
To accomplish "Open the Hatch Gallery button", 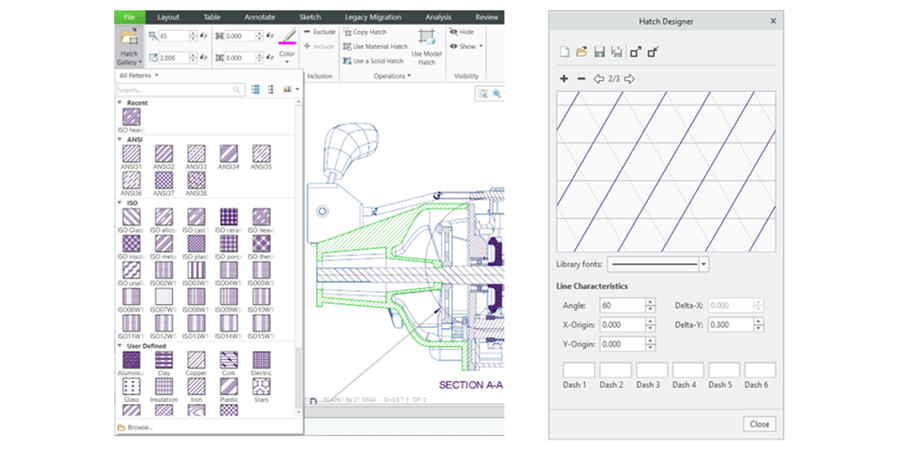I will (x=128, y=46).
